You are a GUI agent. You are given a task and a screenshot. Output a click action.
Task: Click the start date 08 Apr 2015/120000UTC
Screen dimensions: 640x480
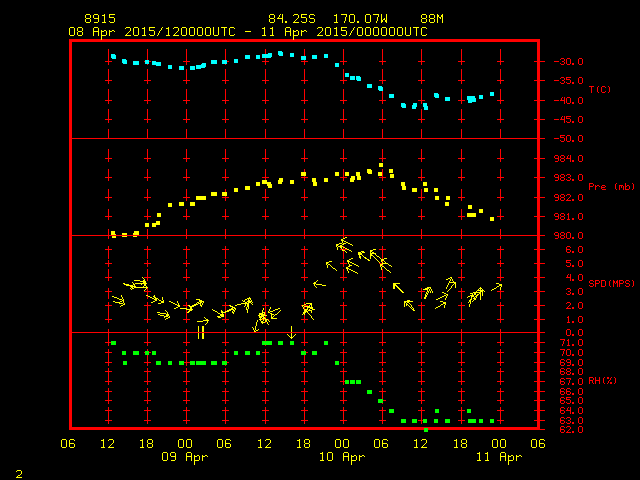(x=152, y=32)
